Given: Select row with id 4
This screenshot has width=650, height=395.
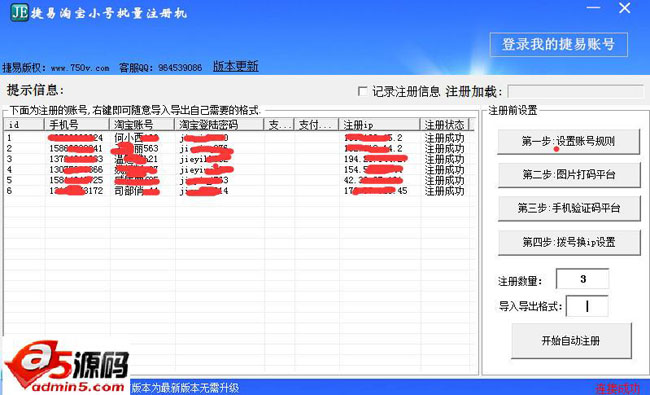Looking at the screenshot, I should pyautogui.click(x=238, y=170).
